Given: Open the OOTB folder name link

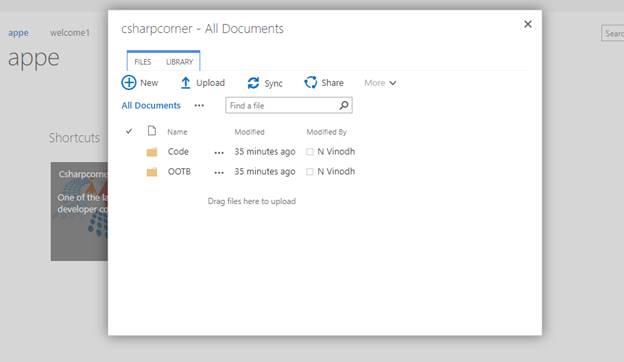Looking at the screenshot, I should pos(179,171).
